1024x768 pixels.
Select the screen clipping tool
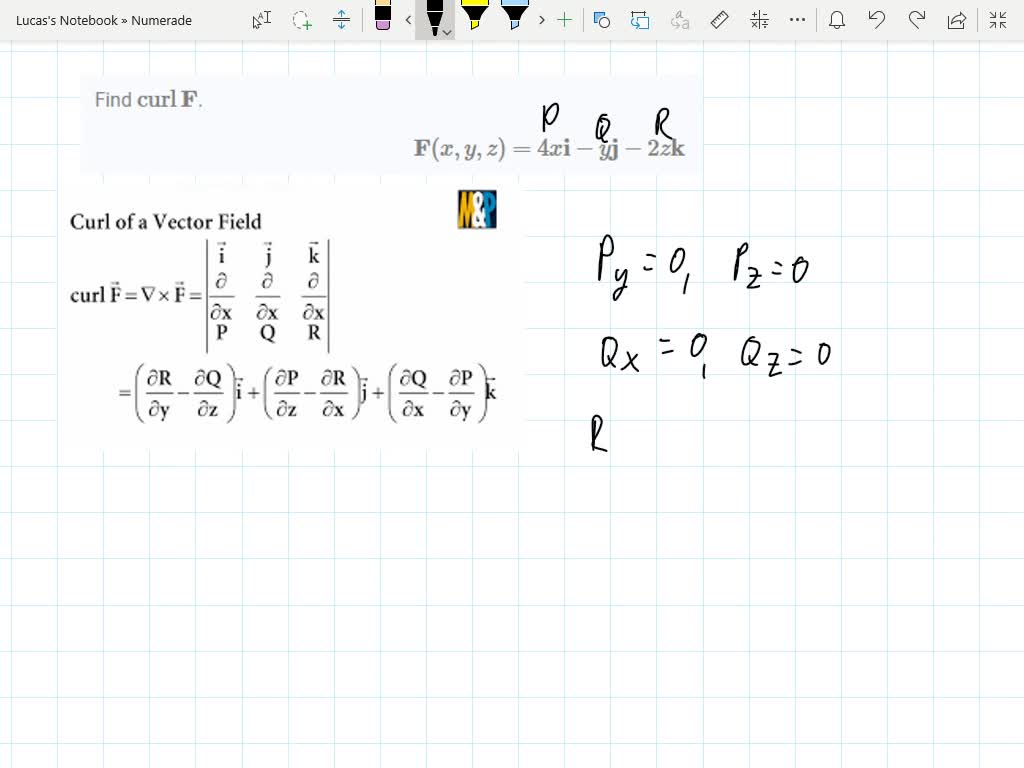601,20
